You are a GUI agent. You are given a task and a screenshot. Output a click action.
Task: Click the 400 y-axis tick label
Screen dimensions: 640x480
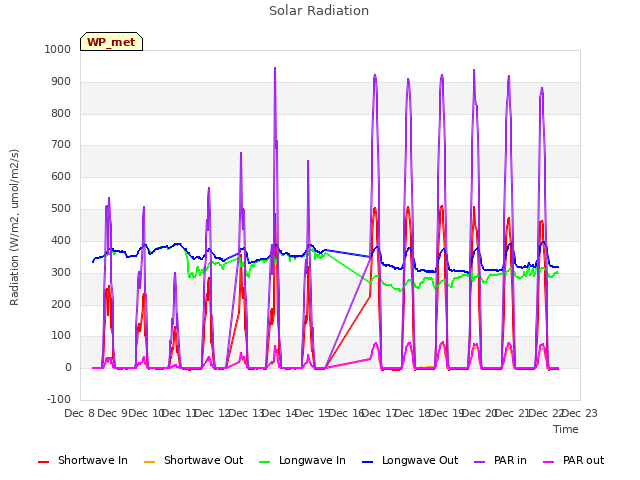61,241
